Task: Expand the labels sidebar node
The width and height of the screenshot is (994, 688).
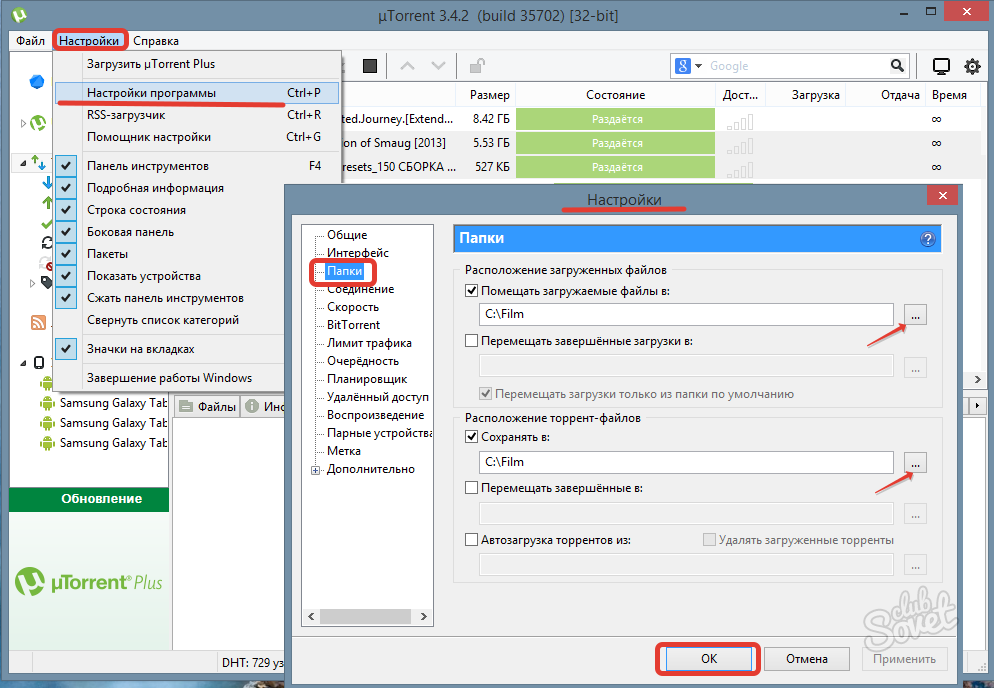Action: pos(32,283)
